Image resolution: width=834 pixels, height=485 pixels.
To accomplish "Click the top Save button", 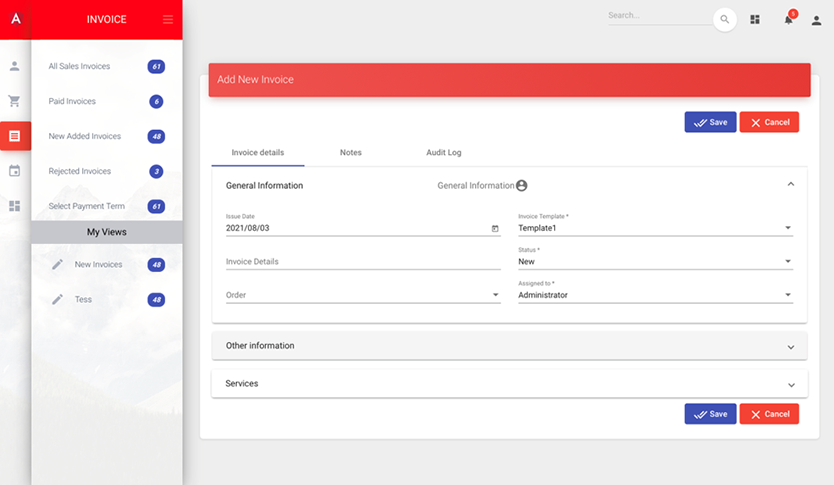I will coord(710,122).
